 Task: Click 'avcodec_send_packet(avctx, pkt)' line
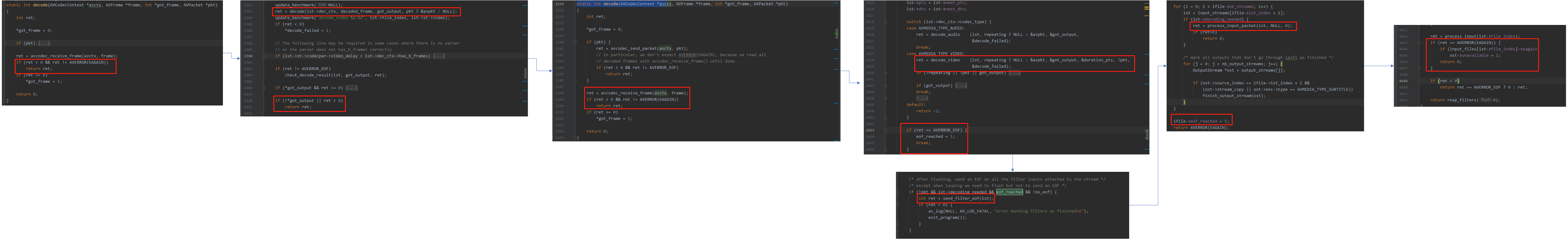click(x=642, y=48)
